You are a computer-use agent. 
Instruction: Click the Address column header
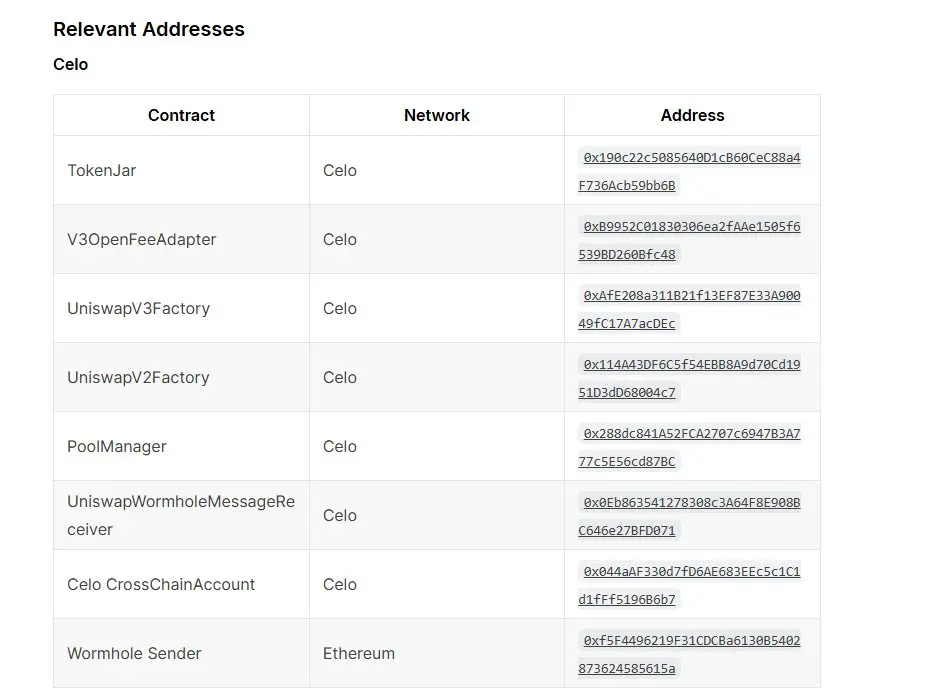692,115
